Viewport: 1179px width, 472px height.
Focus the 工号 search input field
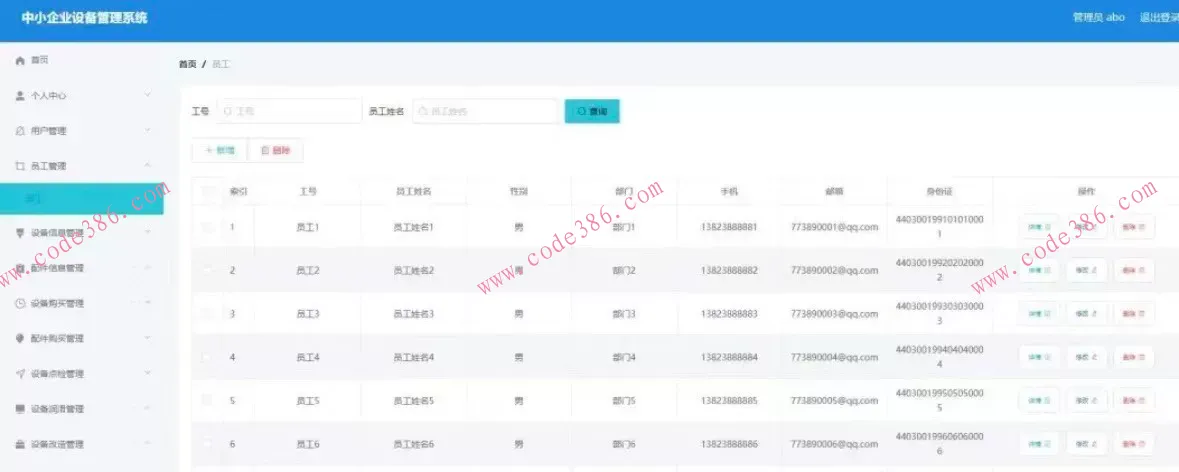(289, 111)
